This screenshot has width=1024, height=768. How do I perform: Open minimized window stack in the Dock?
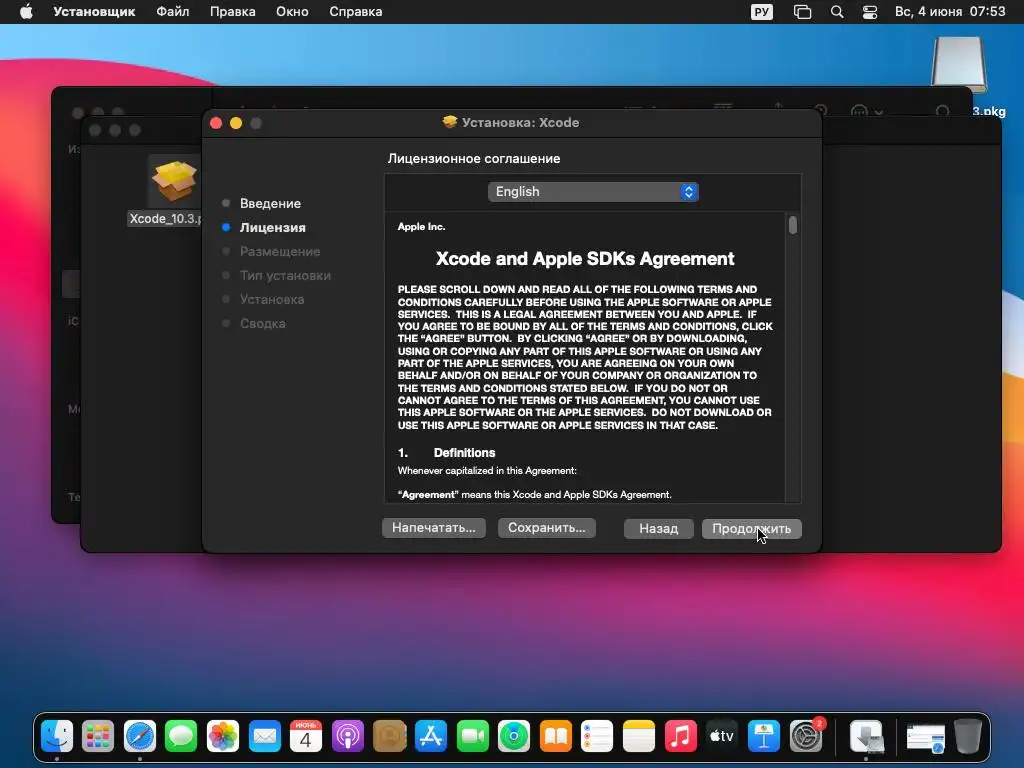tap(925, 737)
